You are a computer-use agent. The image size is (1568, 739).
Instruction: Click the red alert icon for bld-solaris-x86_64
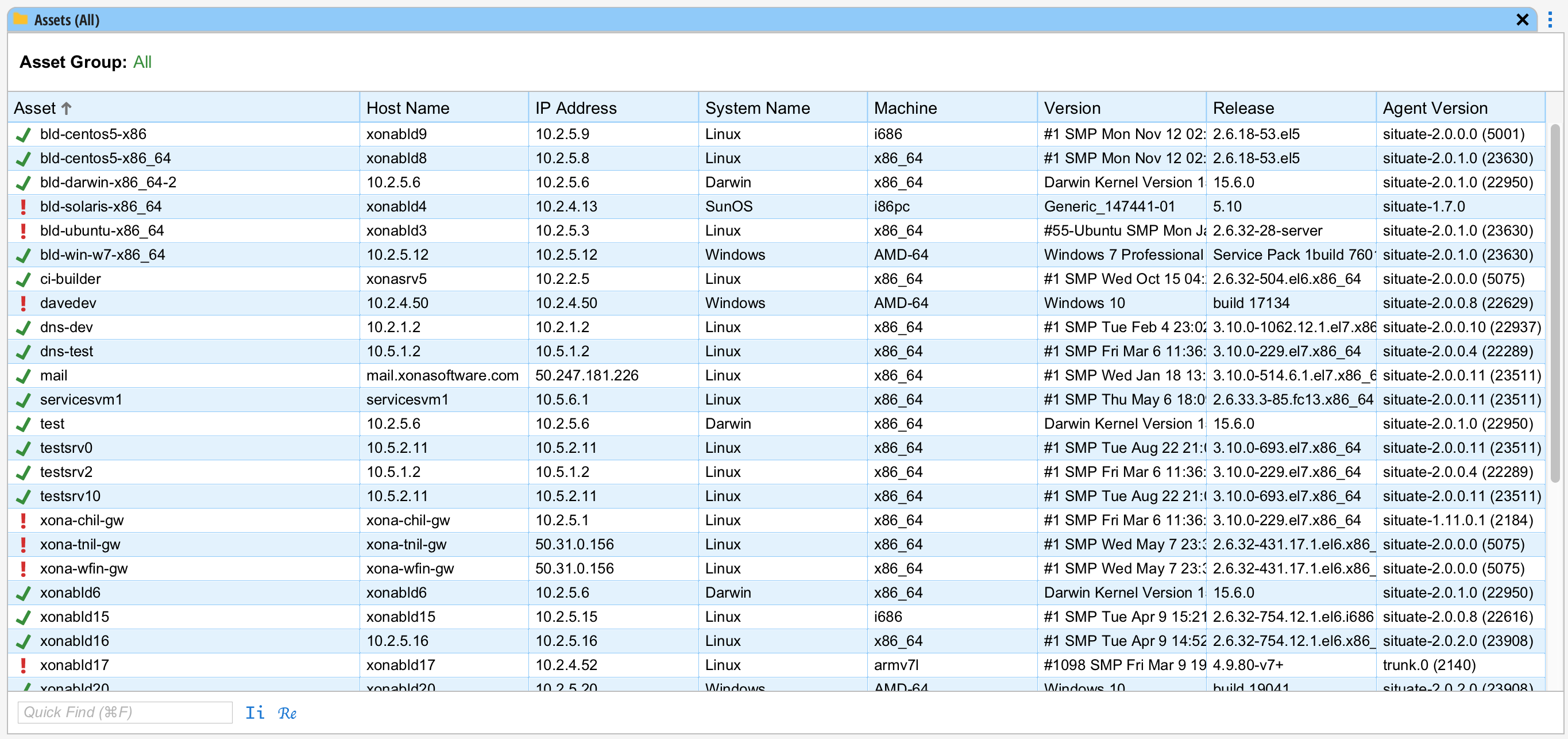click(x=23, y=206)
